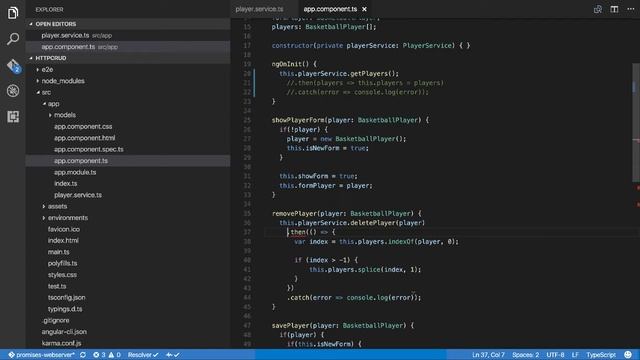
Task: Click the underlined then on line 37
Action: 298,232
